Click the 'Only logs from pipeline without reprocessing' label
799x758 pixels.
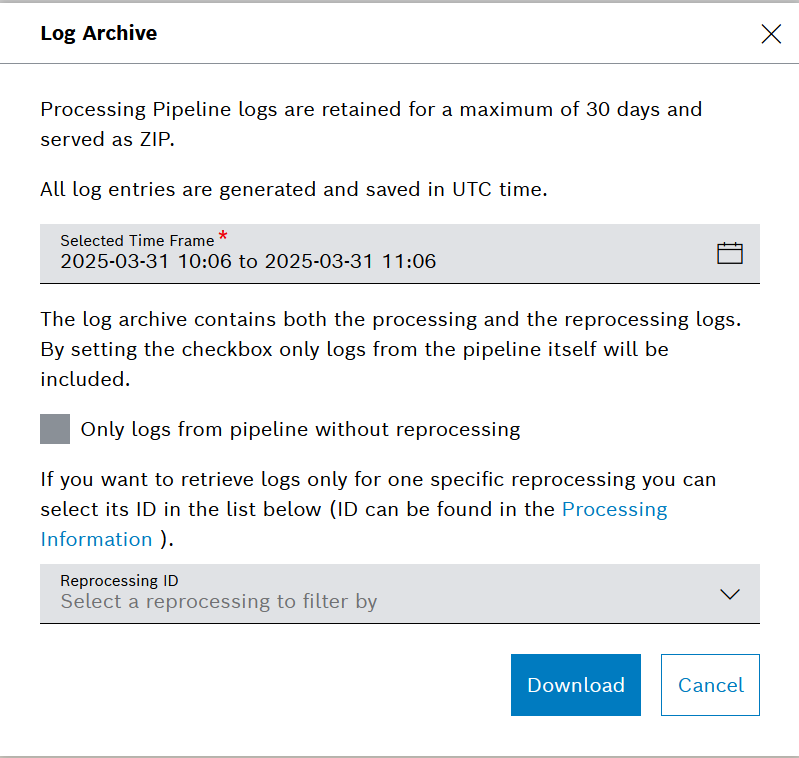point(300,430)
